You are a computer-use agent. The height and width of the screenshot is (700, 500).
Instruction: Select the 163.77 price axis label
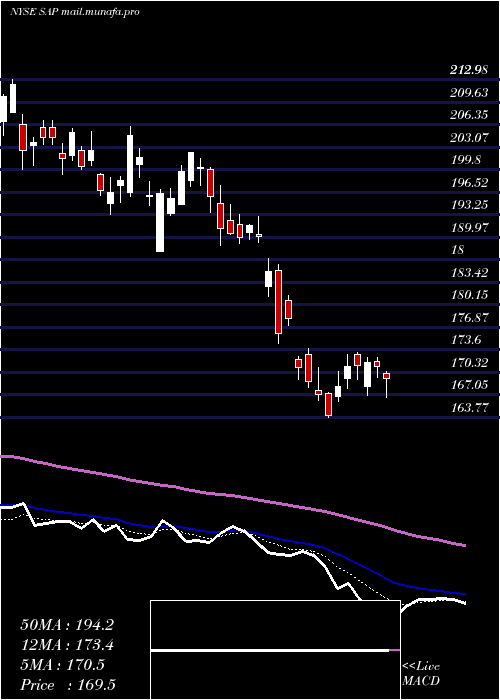468,408
